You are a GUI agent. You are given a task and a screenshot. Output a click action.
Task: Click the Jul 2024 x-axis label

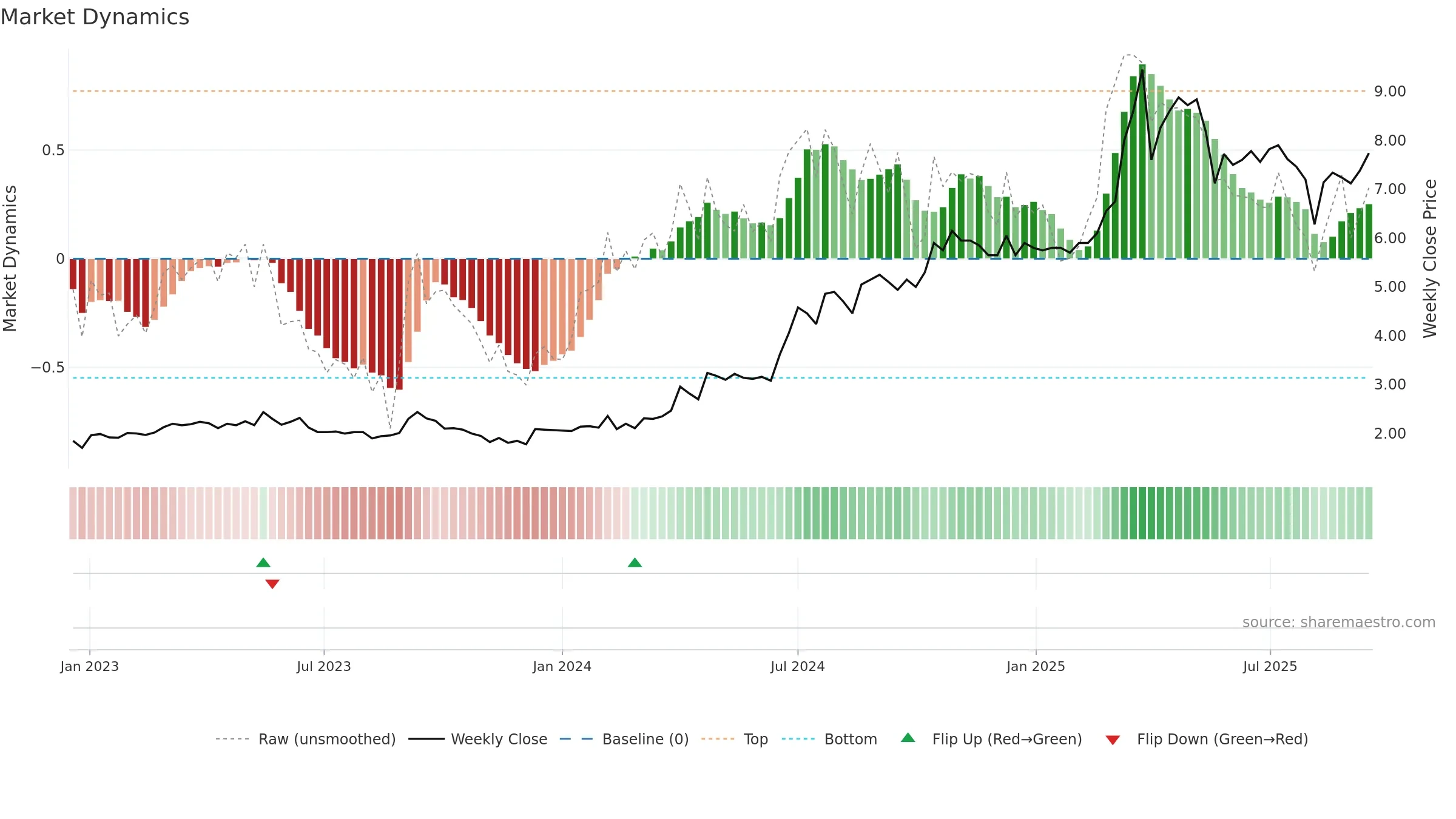(798, 666)
